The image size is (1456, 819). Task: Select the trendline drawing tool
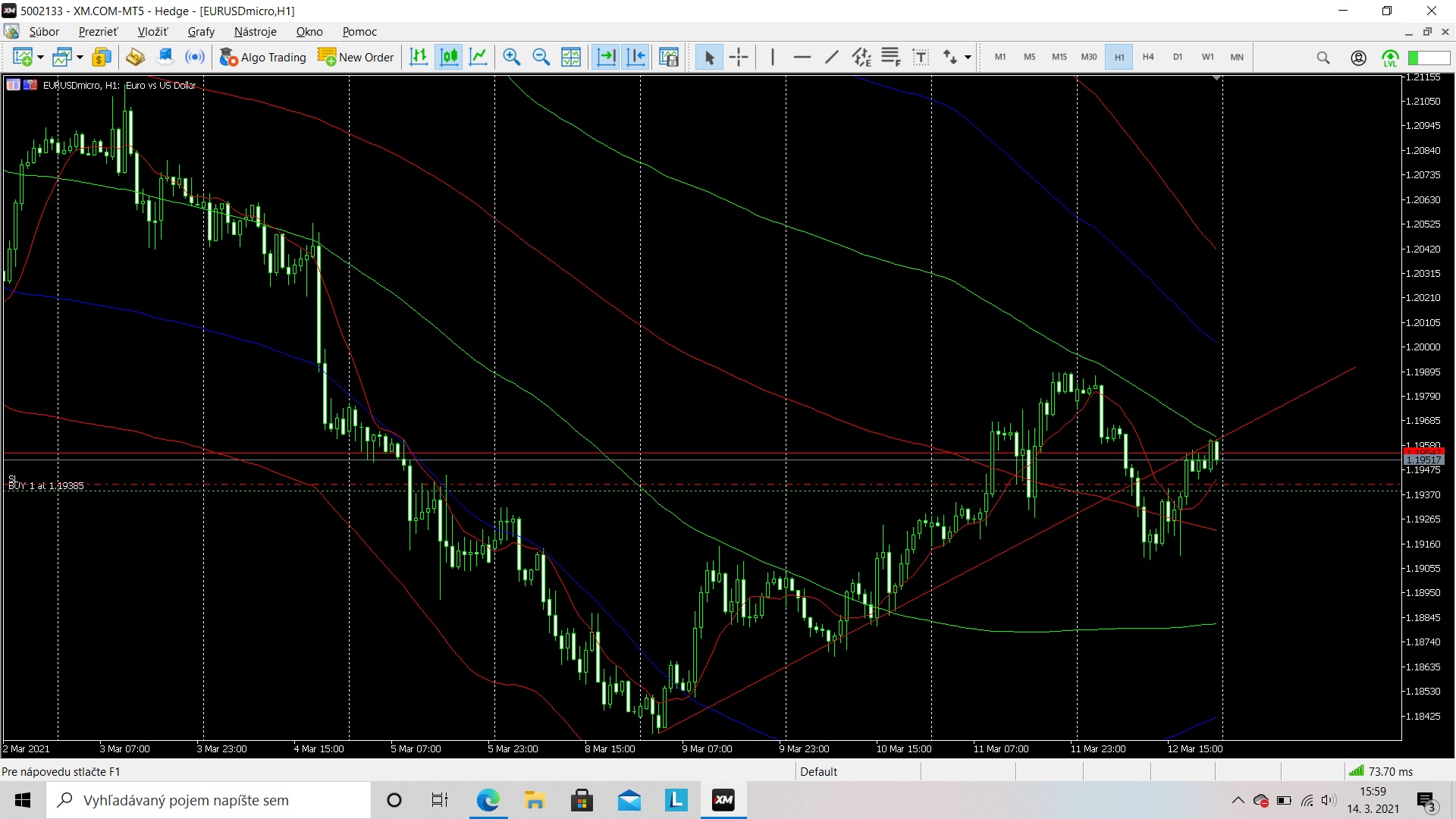click(832, 57)
